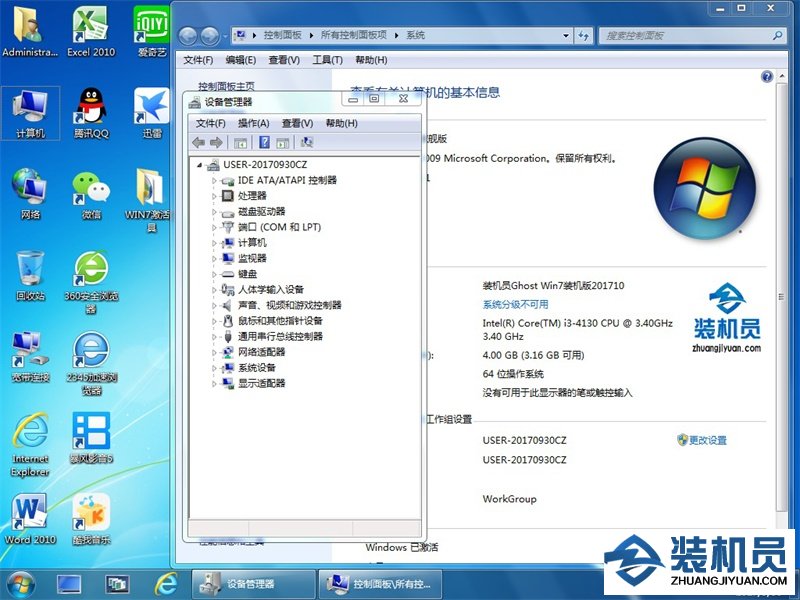The width and height of the screenshot is (800, 600).
Task: Select the 回收站 recycle bin icon
Action: click(x=29, y=274)
